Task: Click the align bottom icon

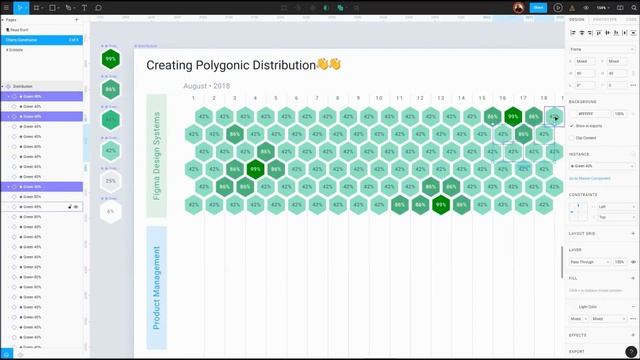Action: coord(616,33)
